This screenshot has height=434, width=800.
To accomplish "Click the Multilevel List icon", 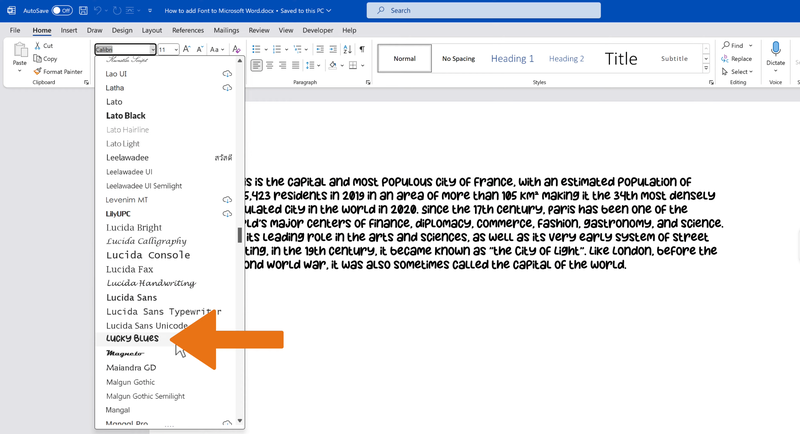I will click(x=297, y=49).
